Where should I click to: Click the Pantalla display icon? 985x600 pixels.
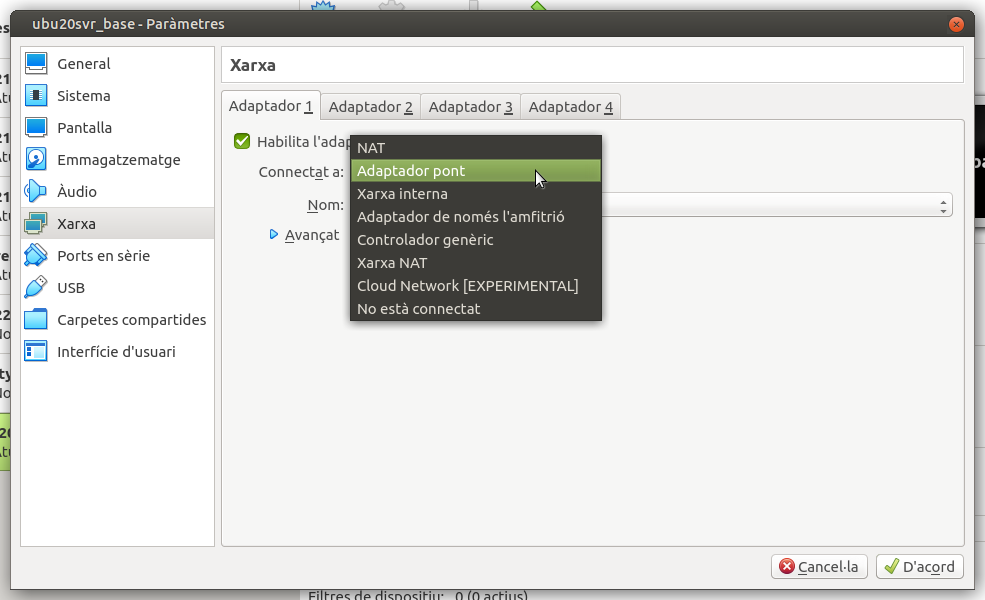coord(36,128)
